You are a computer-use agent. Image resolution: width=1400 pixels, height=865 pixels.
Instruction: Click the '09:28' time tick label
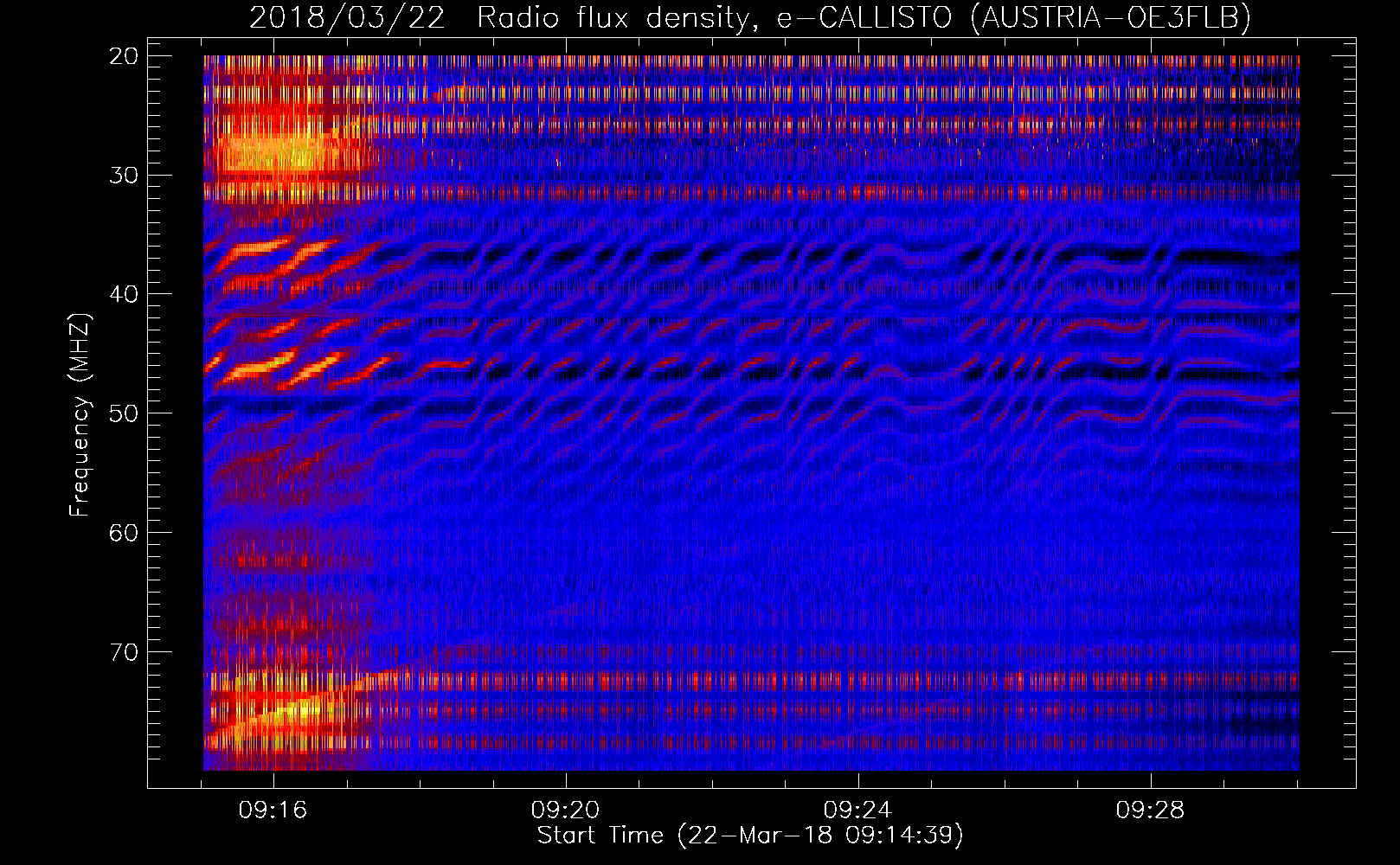point(1150,811)
